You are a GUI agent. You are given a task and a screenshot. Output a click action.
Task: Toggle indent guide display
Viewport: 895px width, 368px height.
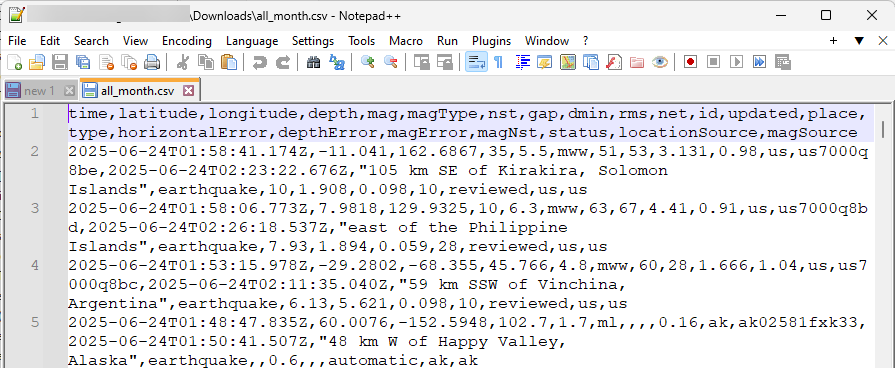click(522, 62)
